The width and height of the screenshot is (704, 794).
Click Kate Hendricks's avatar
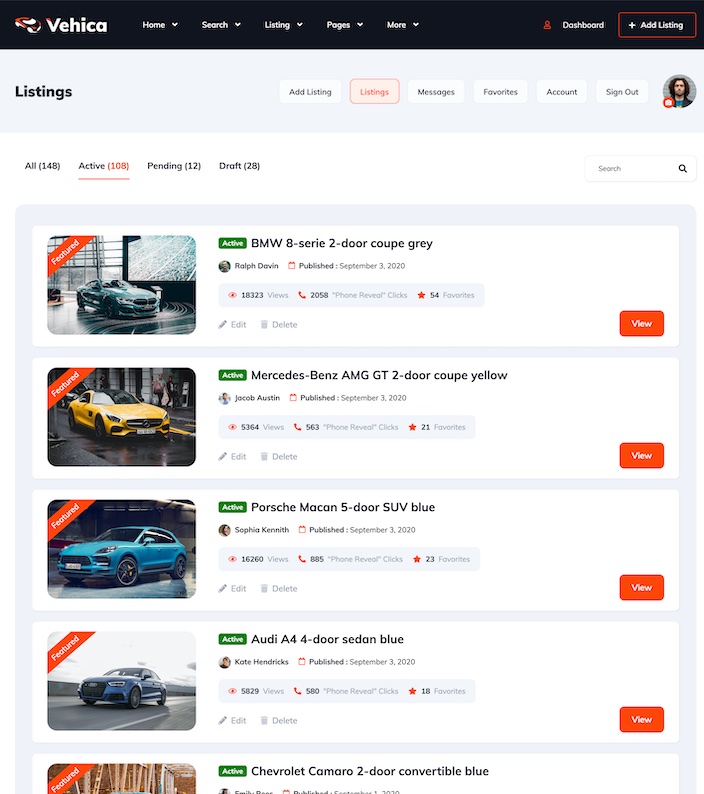[x=224, y=663]
